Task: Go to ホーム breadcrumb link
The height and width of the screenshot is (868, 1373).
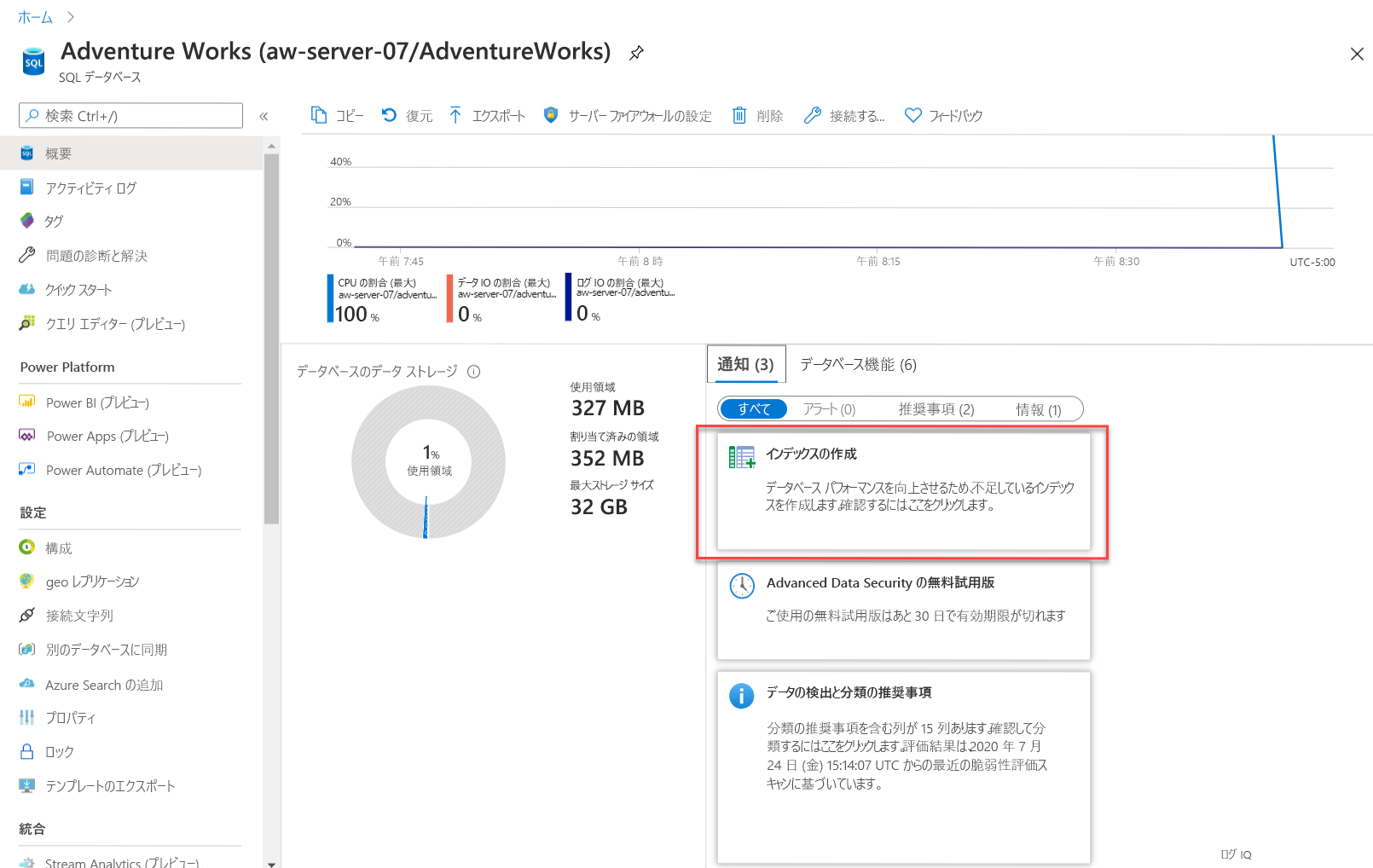Action: 35,17
